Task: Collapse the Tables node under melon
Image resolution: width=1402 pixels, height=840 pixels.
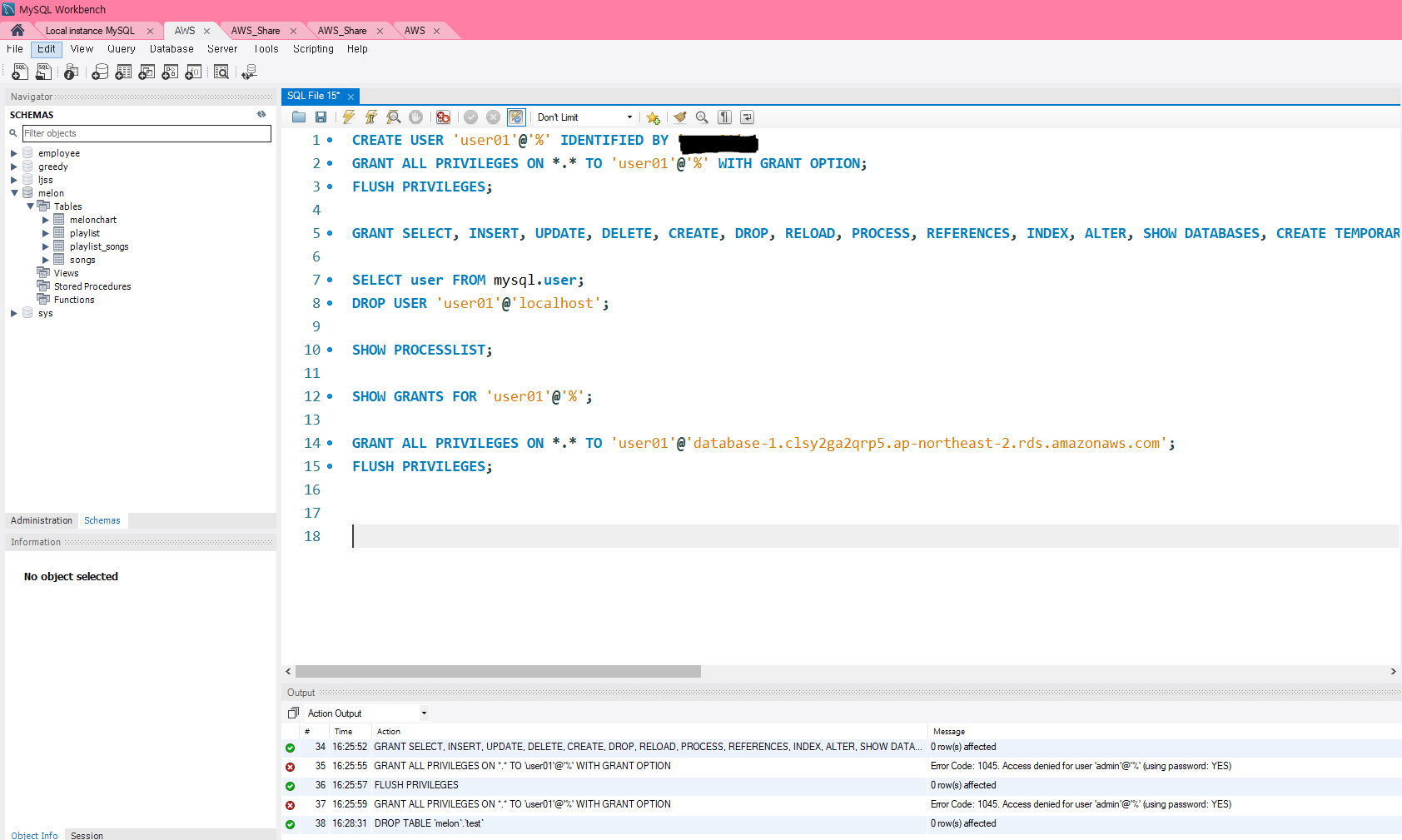Action: pyautogui.click(x=30, y=206)
